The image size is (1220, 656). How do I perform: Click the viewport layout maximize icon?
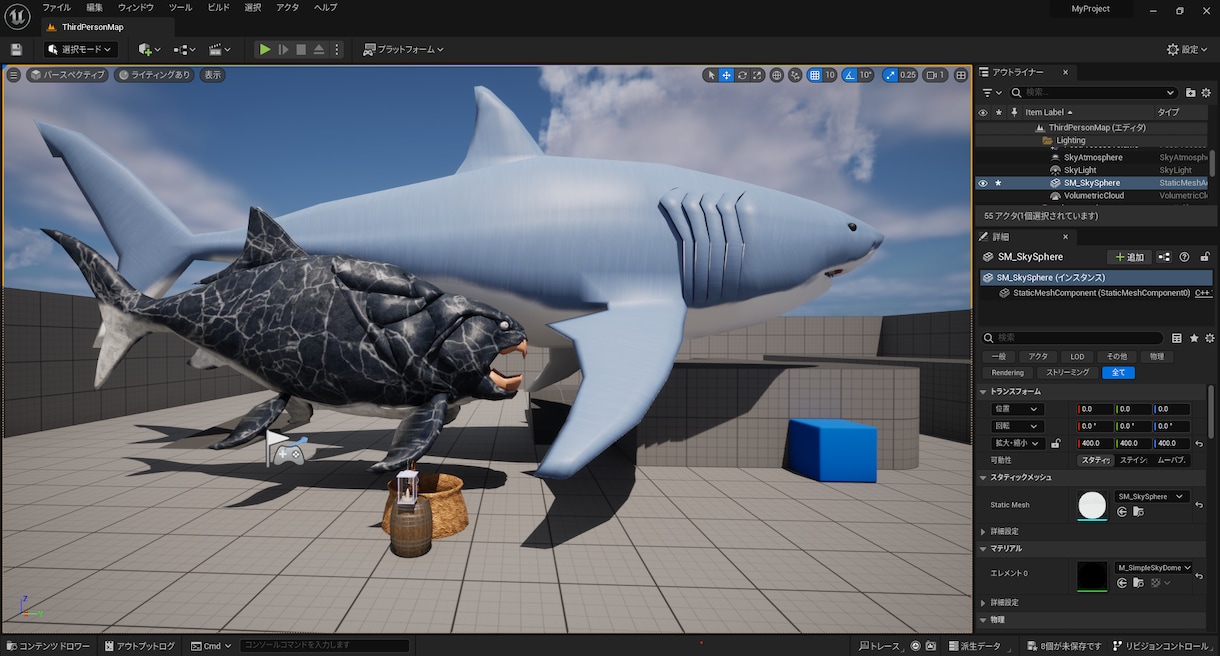(961, 75)
